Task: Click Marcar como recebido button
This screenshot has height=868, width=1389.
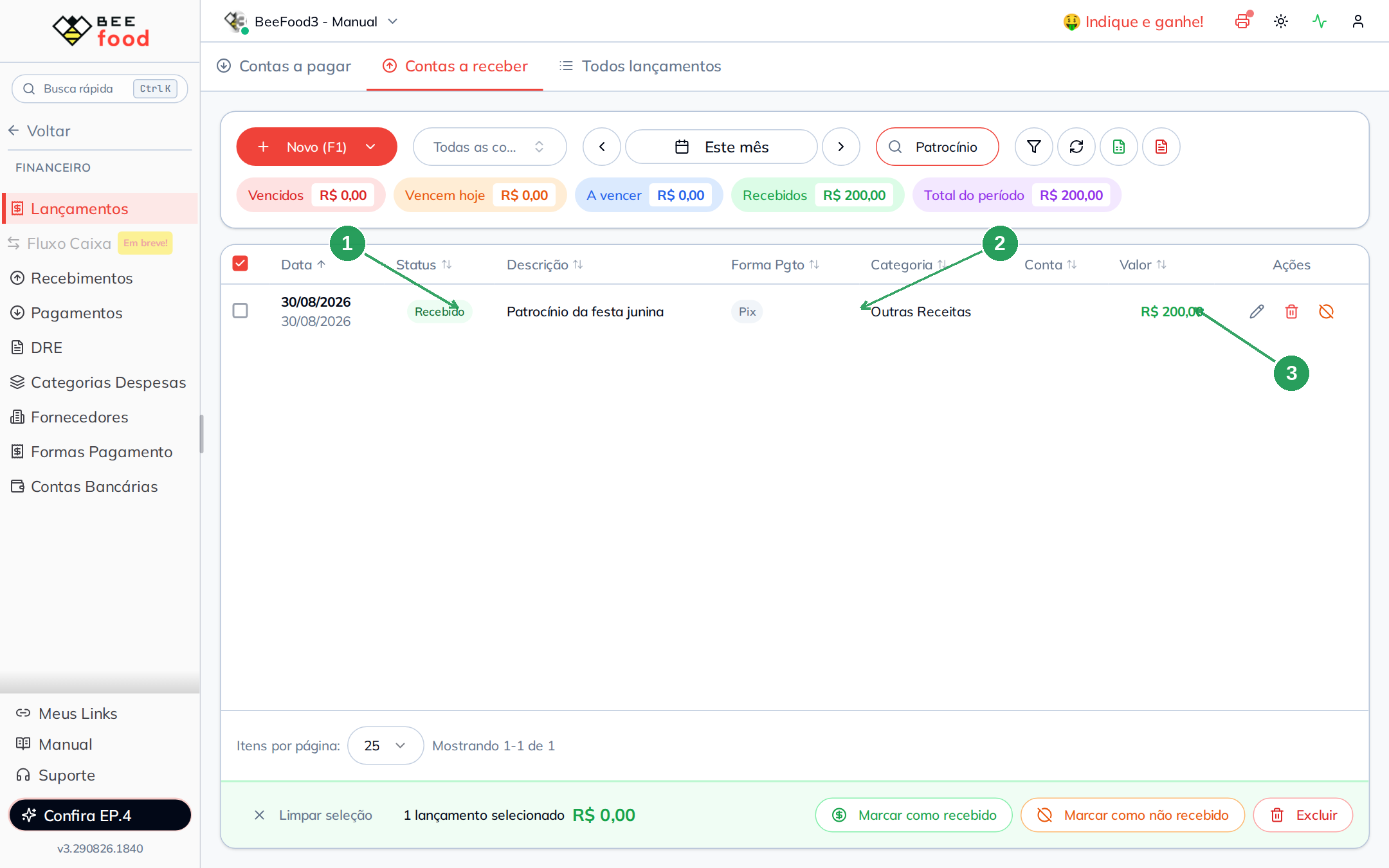Action: (914, 815)
